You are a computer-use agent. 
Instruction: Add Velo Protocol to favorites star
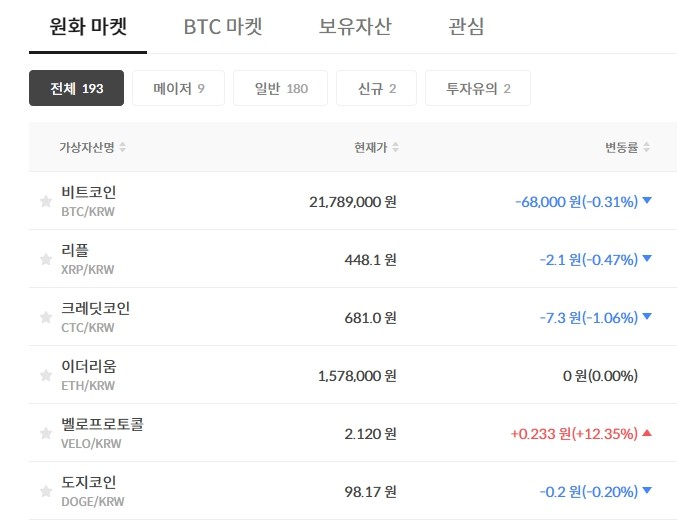[x=45, y=434]
